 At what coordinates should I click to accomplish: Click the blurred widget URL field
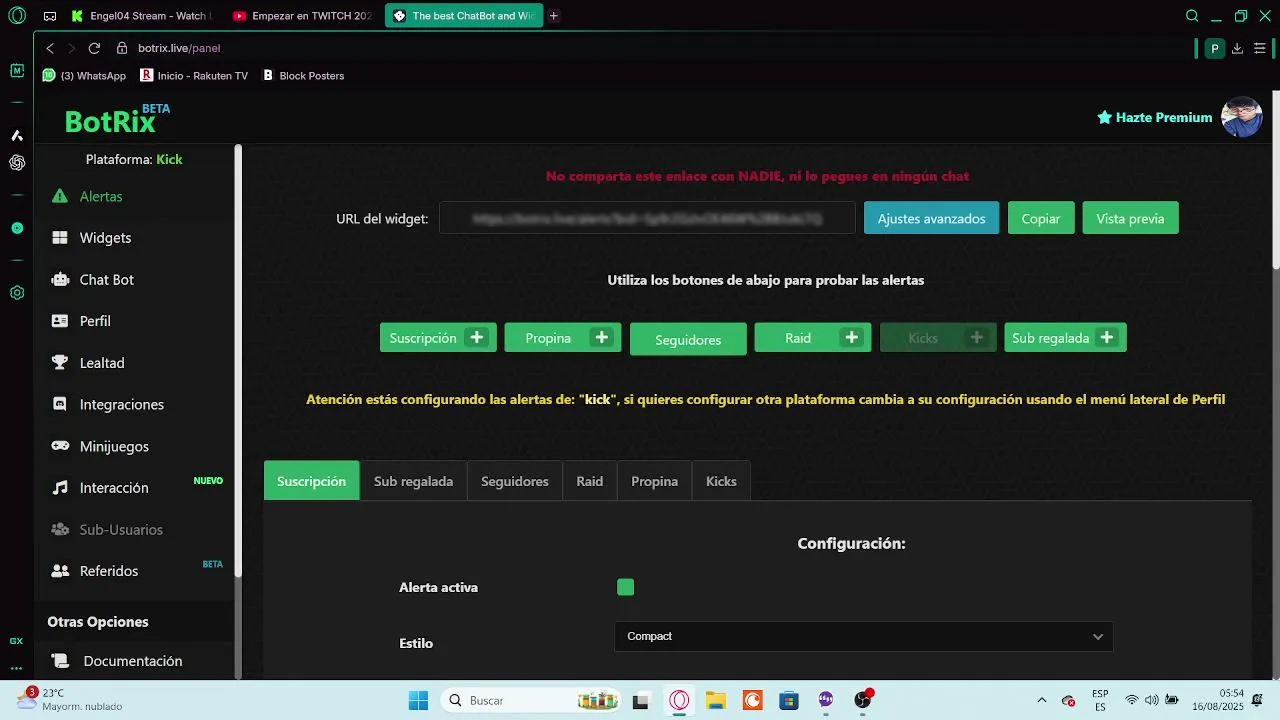[647, 218]
